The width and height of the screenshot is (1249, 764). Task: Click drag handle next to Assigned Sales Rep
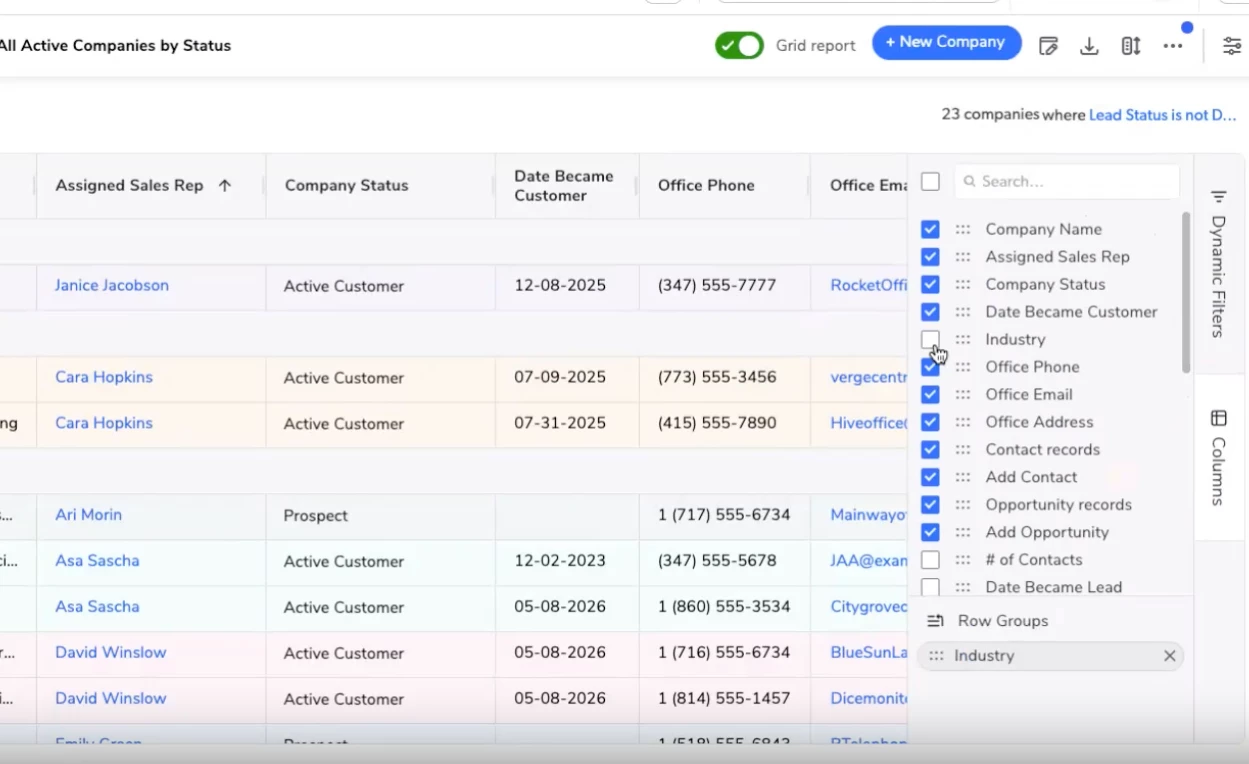pyautogui.click(x=962, y=257)
